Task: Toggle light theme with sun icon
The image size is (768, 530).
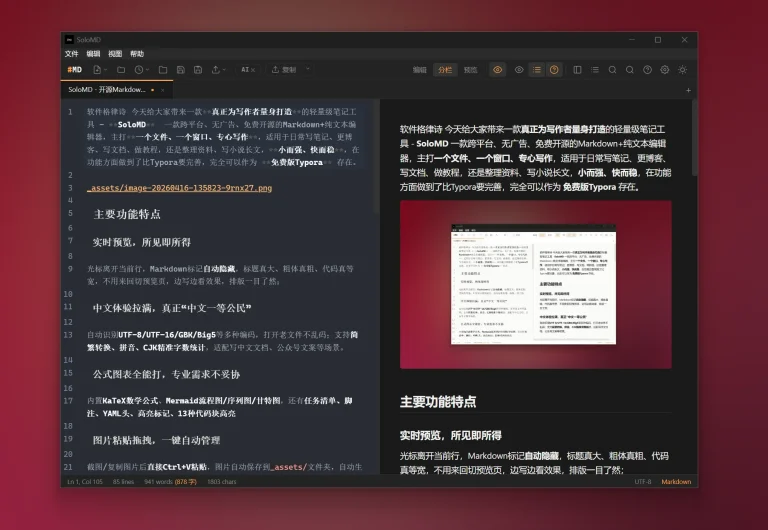Action: click(x=683, y=70)
